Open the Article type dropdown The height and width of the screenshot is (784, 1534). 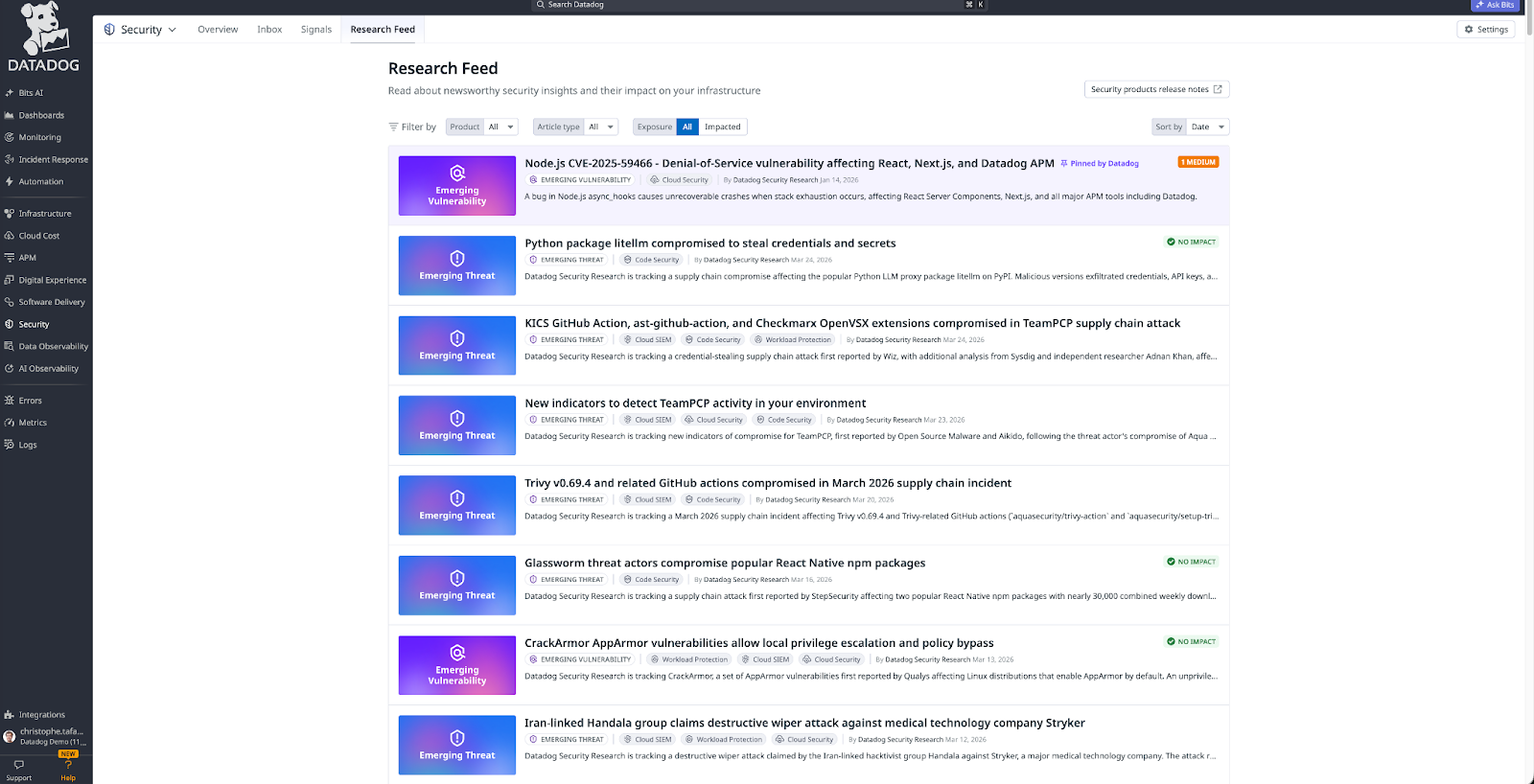[600, 127]
